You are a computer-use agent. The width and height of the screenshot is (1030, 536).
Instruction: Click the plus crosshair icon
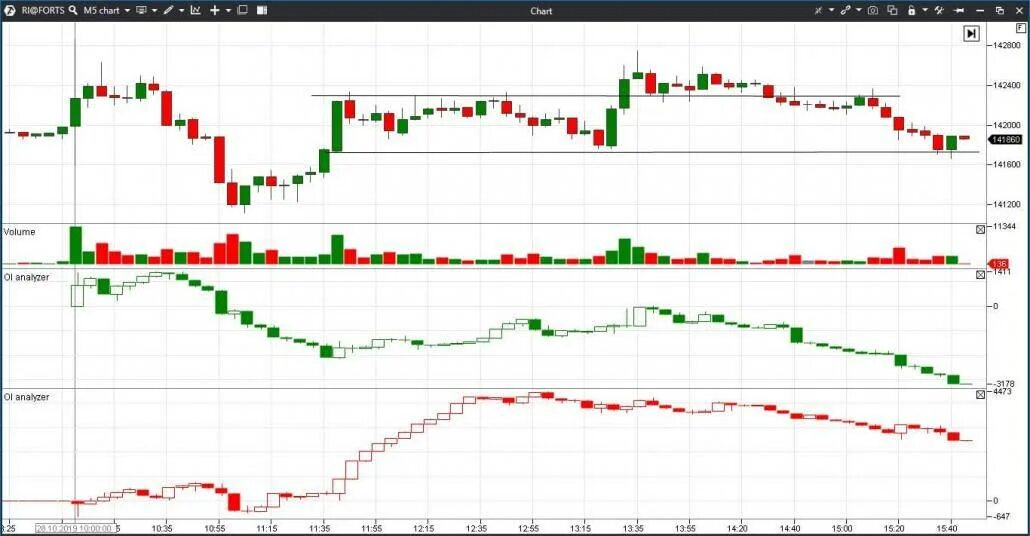[215, 11]
